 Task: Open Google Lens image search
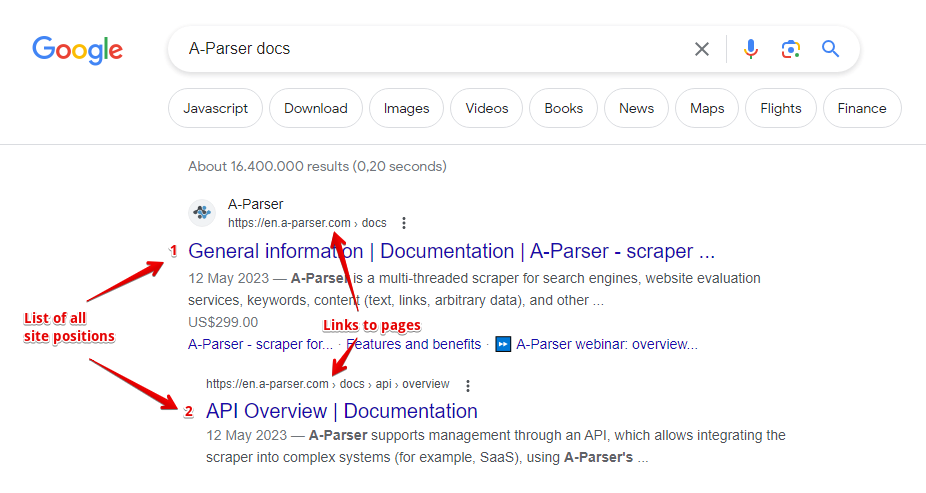click(x=791, y=49)
